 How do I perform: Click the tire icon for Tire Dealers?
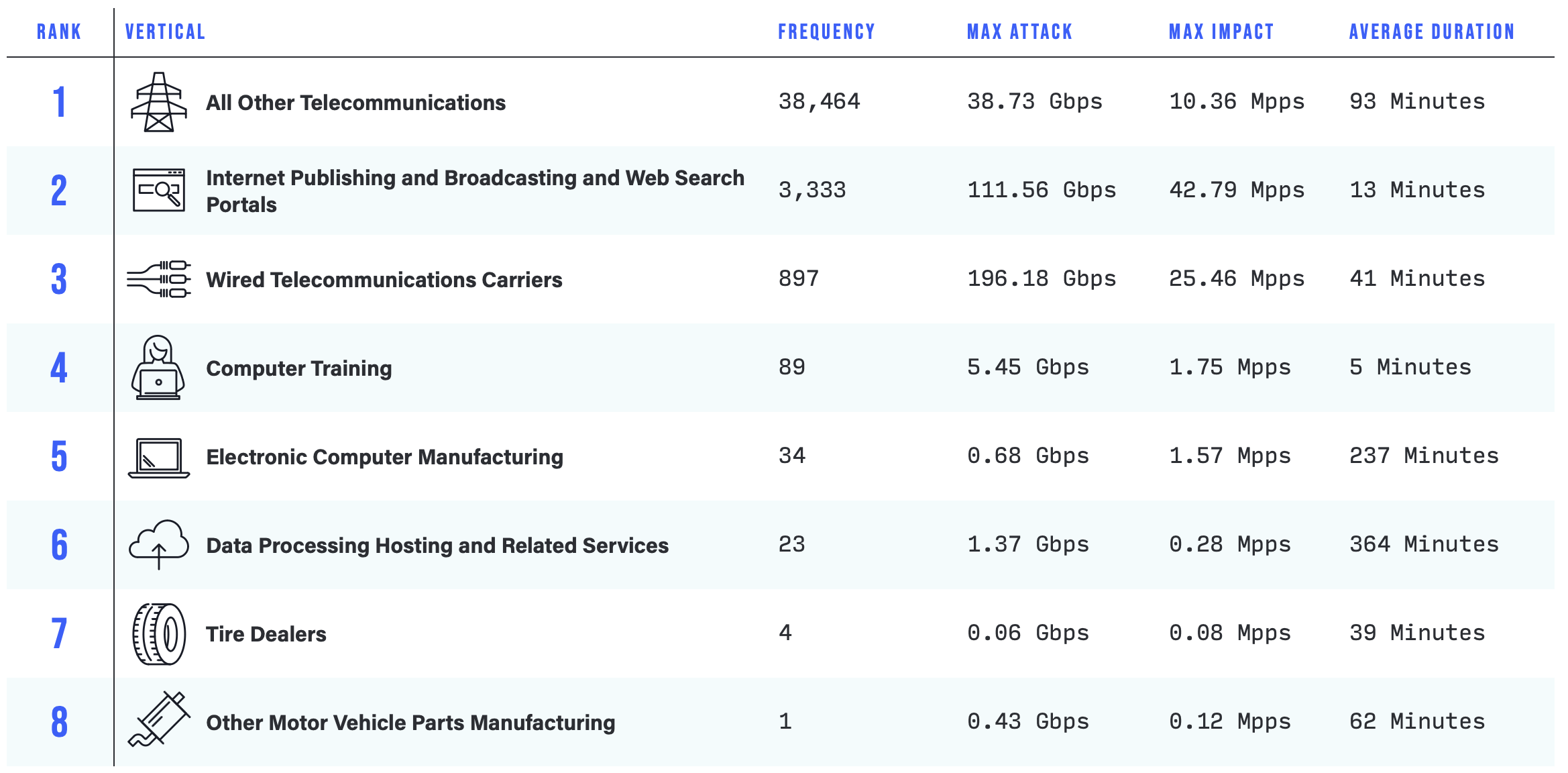(x=159, y=633)
